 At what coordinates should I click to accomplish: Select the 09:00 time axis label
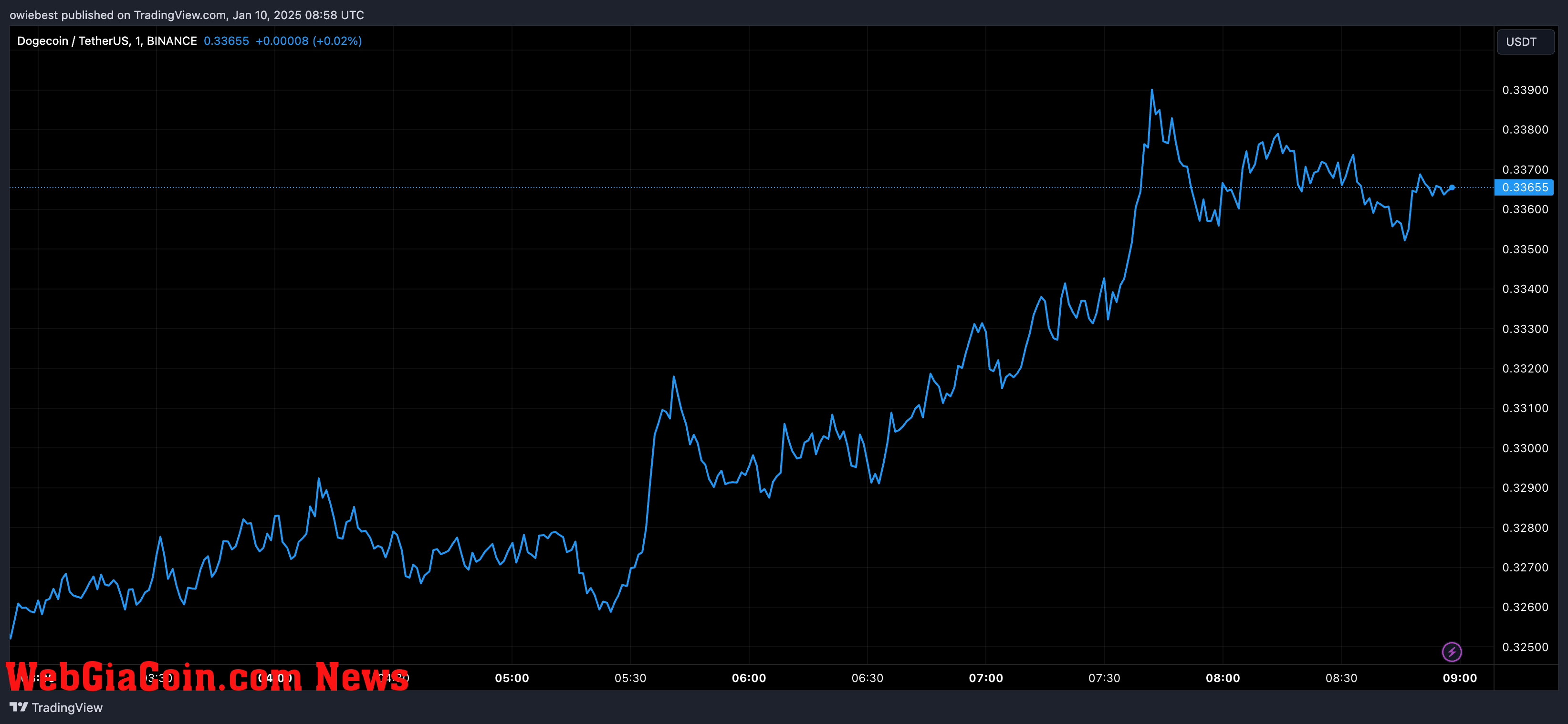[x=1460, y=678]
